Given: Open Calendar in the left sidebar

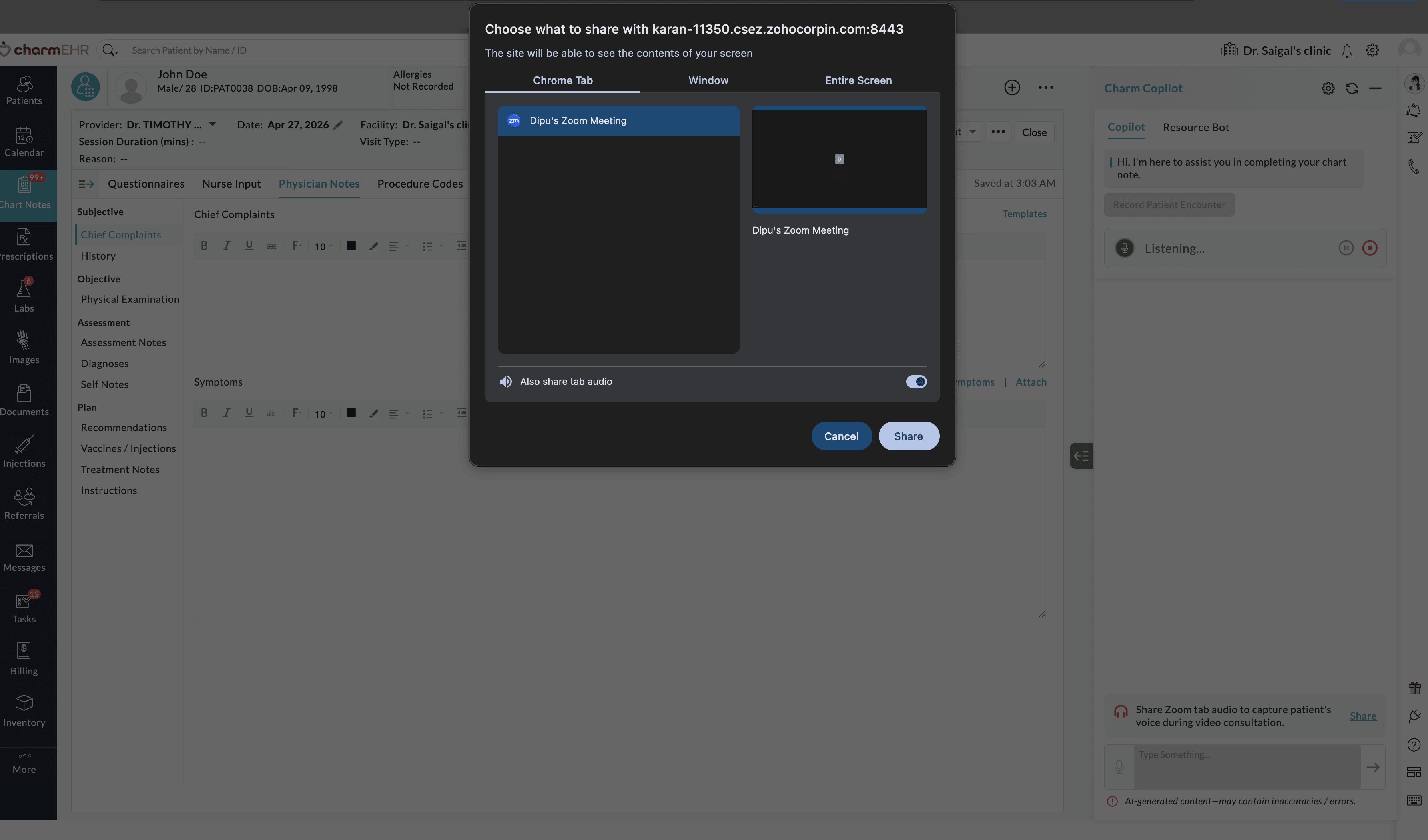Looking at the screenshot, I should point(24,142).
